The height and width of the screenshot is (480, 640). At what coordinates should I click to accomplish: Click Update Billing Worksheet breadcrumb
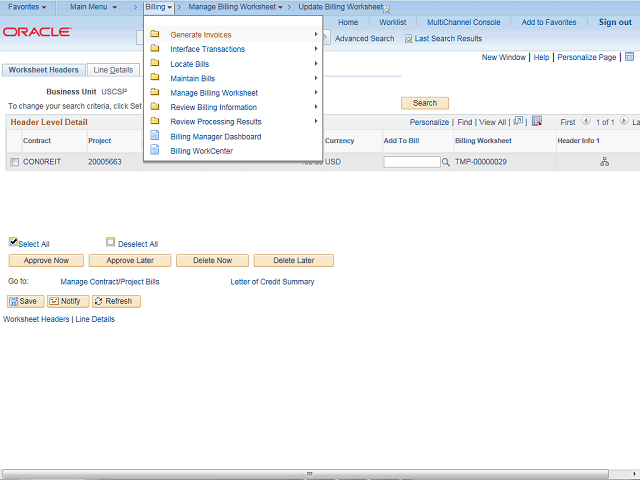[x=341, y=7]
